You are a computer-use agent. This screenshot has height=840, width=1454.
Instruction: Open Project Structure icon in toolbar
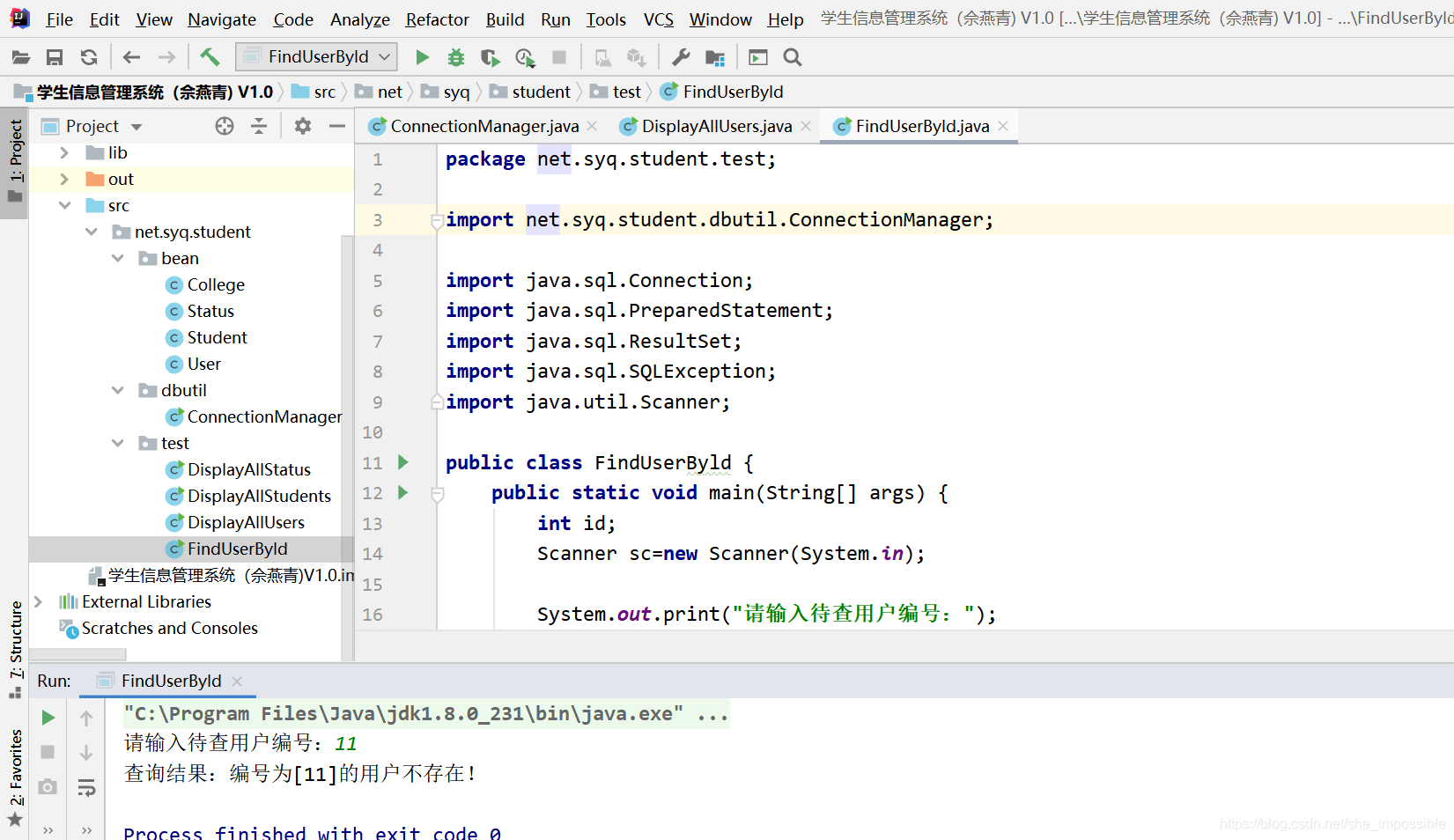715,58
